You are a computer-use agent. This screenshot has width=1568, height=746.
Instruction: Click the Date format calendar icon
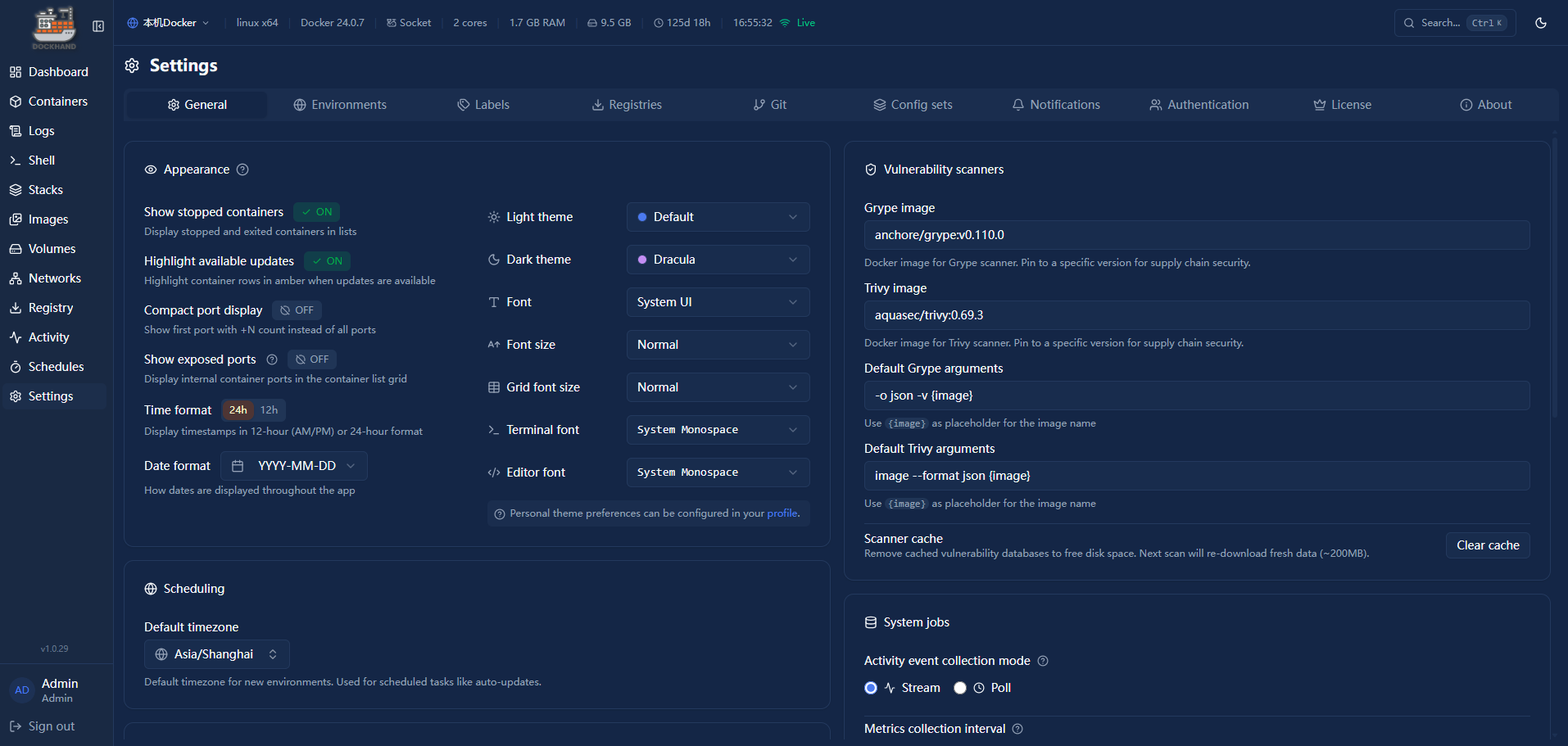(x=238, y=466)
